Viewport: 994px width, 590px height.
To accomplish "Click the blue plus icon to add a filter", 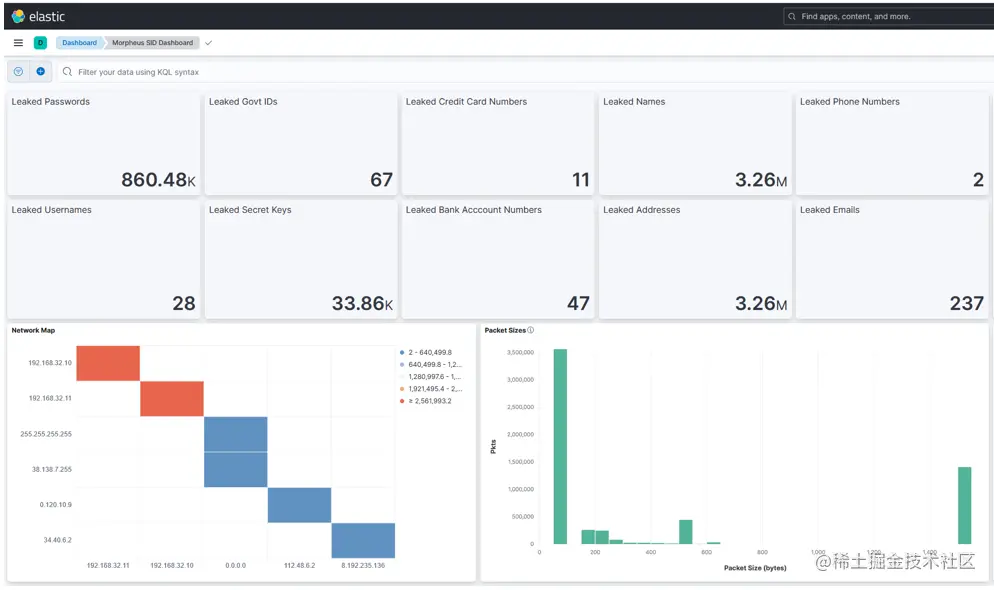I will (39, 71).
